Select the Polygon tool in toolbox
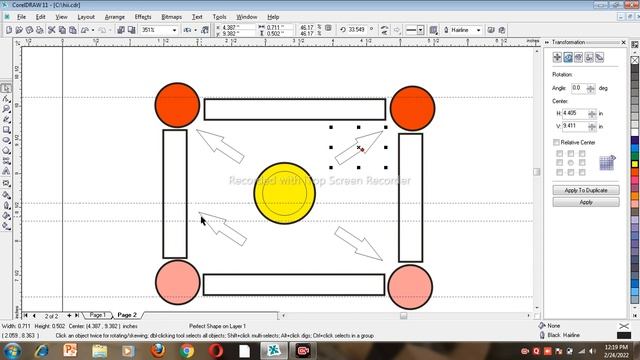640x360 pixels. coord(6,151)
